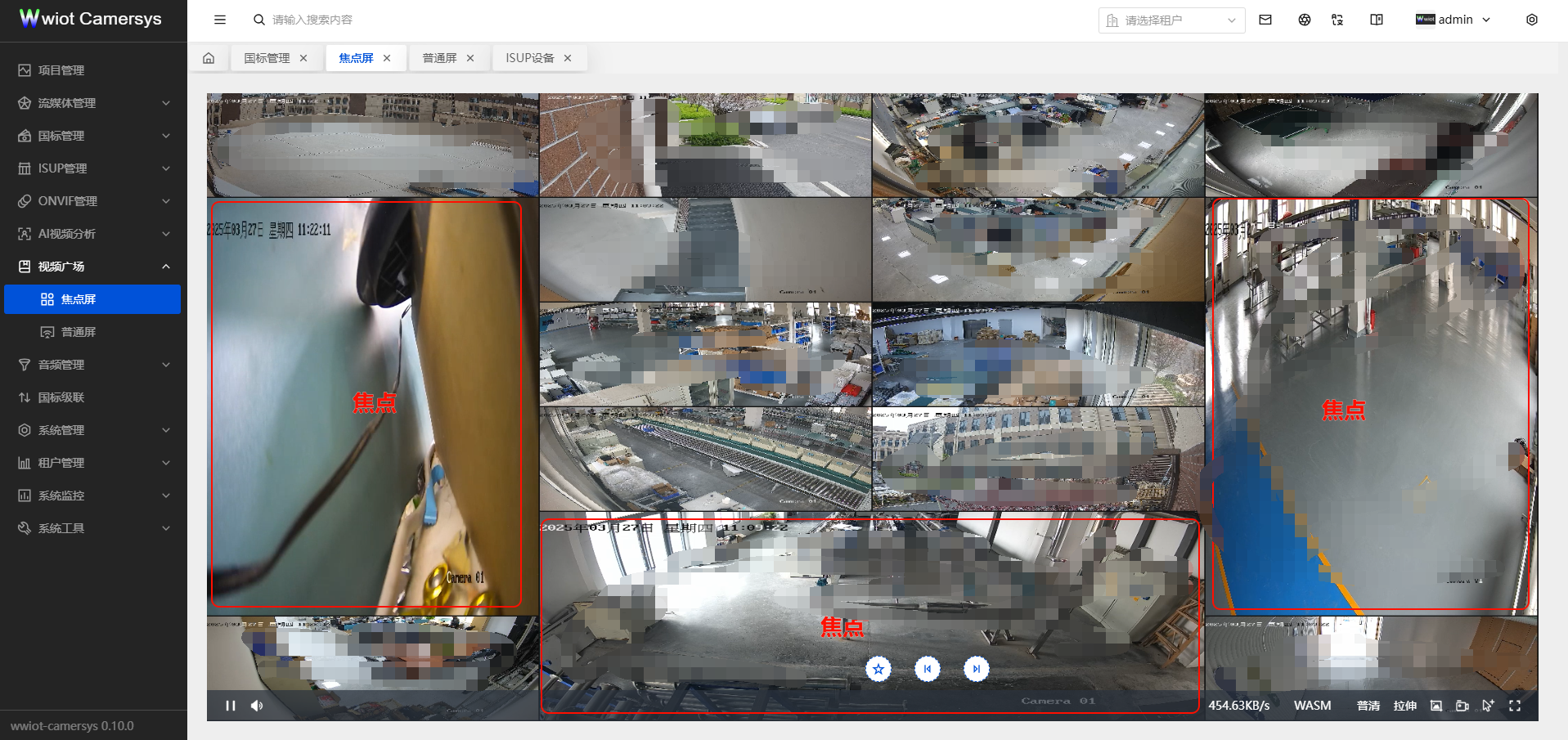The height and width of the screenshot is (740, 1568).
Task: Toggle the 拉伸 stretch mode
Action: point(1404,706)
